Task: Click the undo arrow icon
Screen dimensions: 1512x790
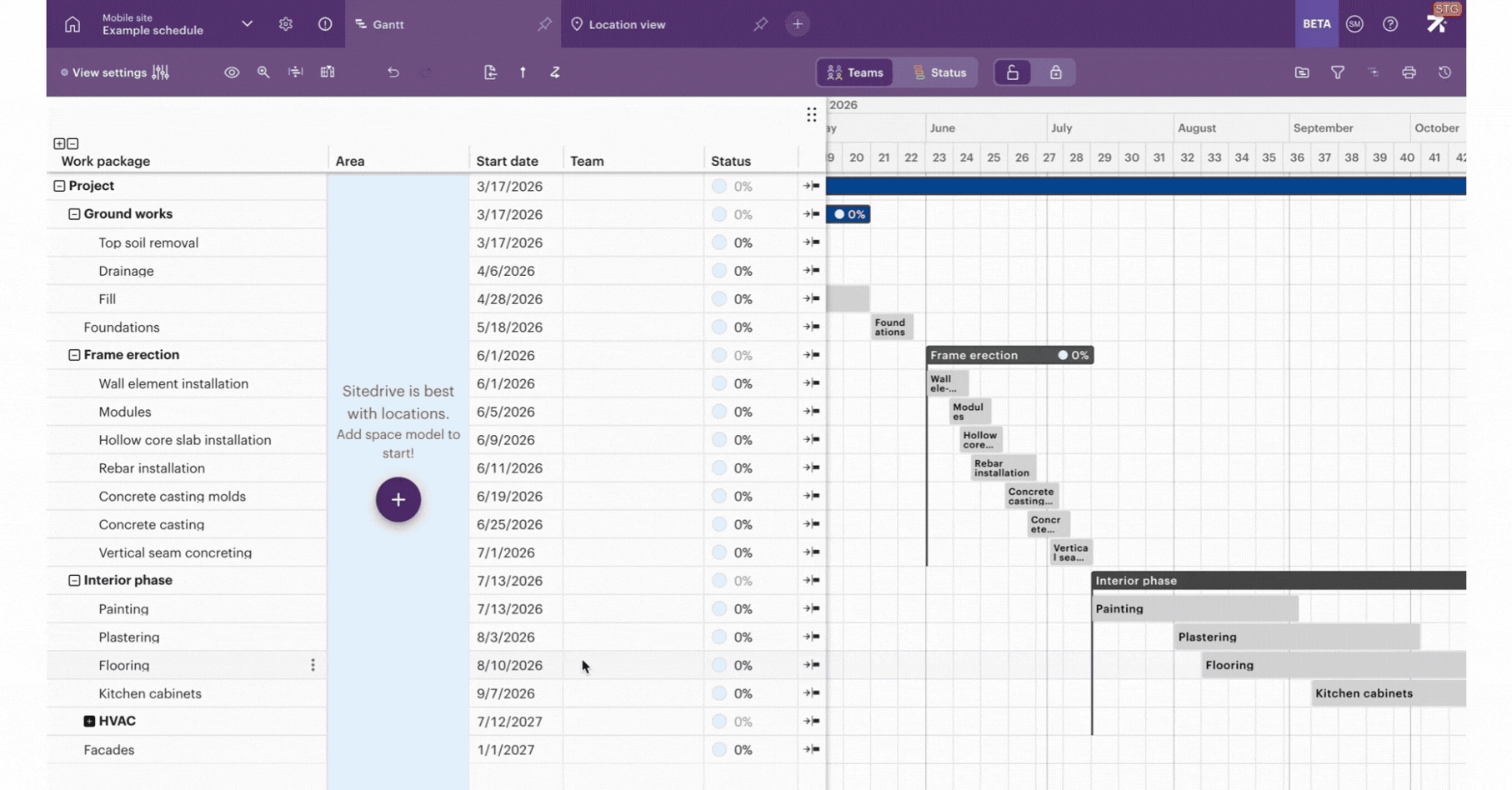Action: click(x=393, y=72)
